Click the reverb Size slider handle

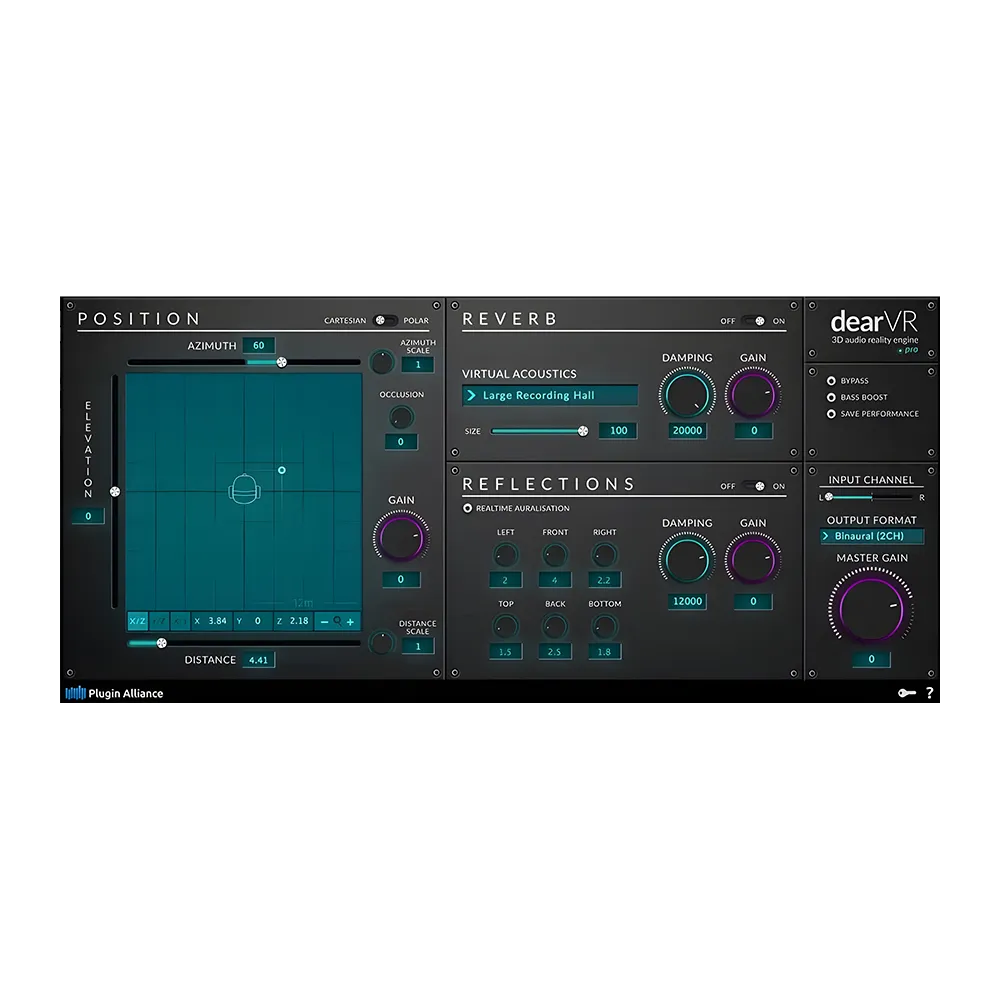(583, 431)
